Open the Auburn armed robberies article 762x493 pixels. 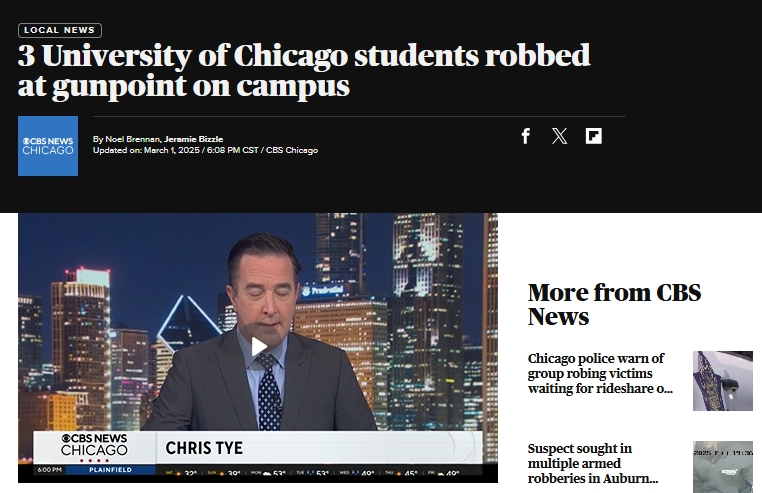(592, 463)
